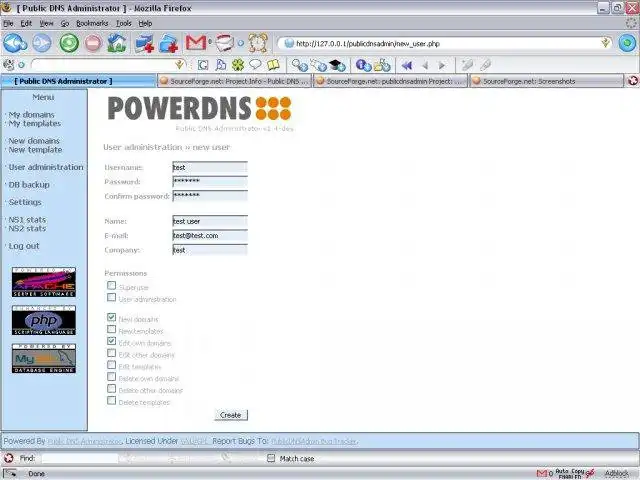
Task: Open the Bookmarks menu
Action: click(x=92, y=23)
